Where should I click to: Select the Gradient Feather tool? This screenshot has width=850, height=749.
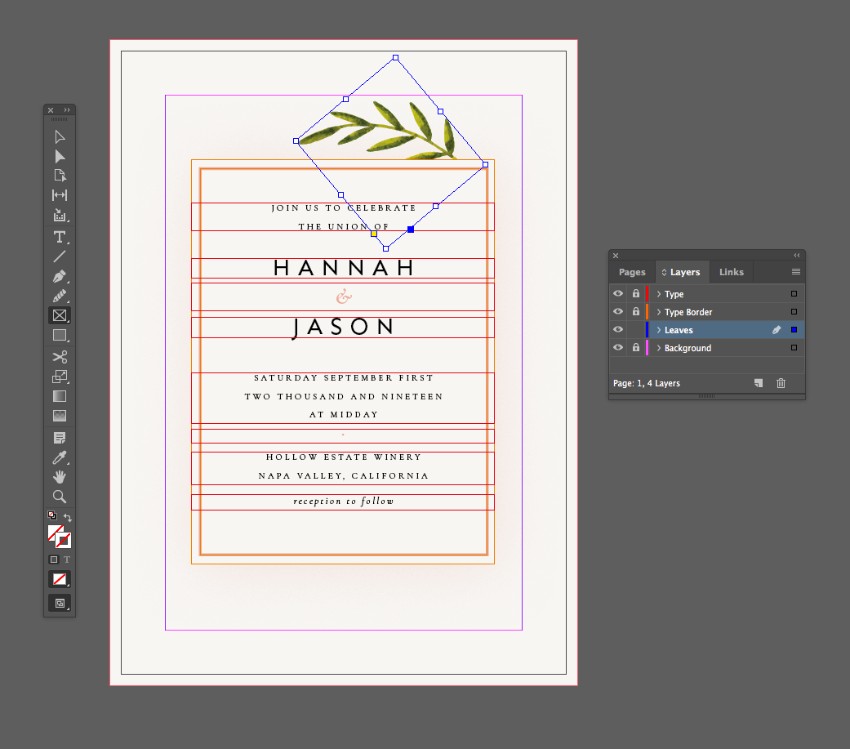coord(60,416)
